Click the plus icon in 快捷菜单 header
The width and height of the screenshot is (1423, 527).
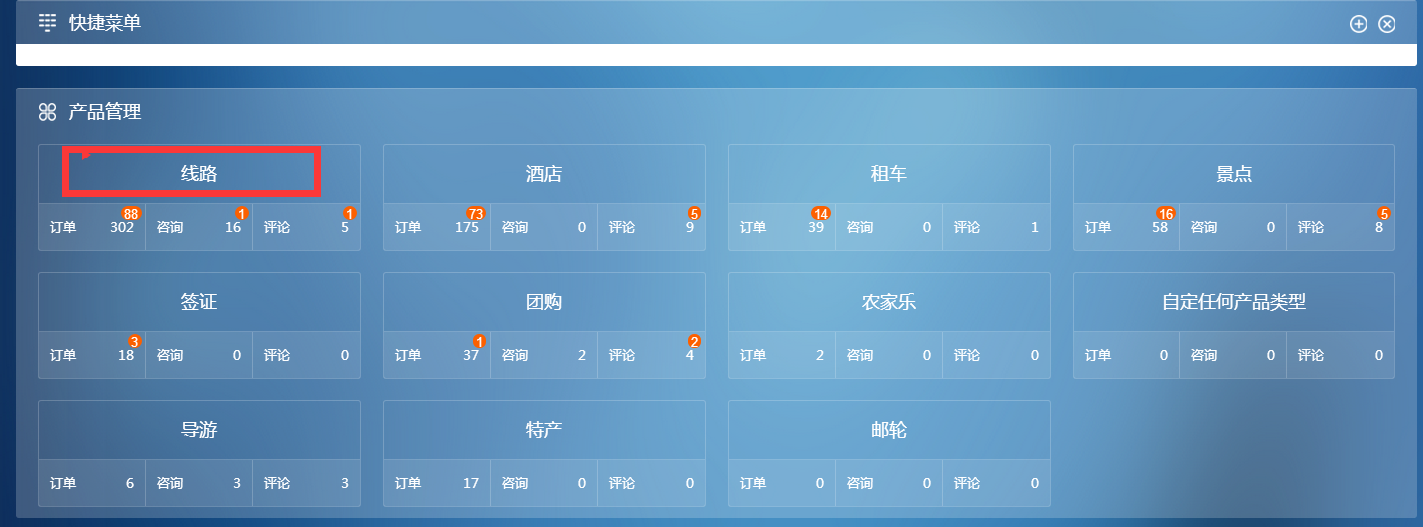pos(1358,24)
